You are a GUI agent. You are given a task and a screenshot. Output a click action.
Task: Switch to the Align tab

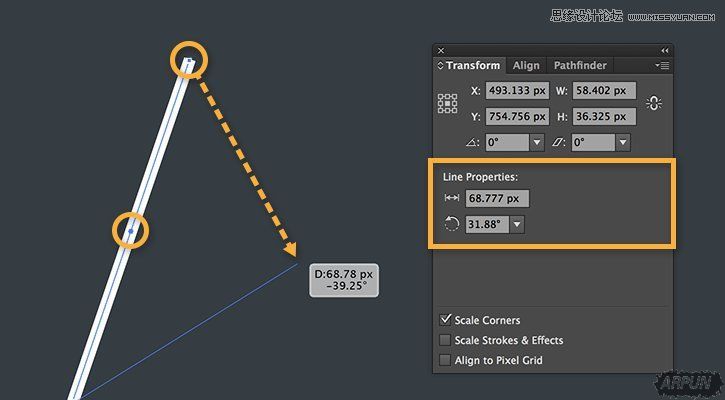coord(526,66)
